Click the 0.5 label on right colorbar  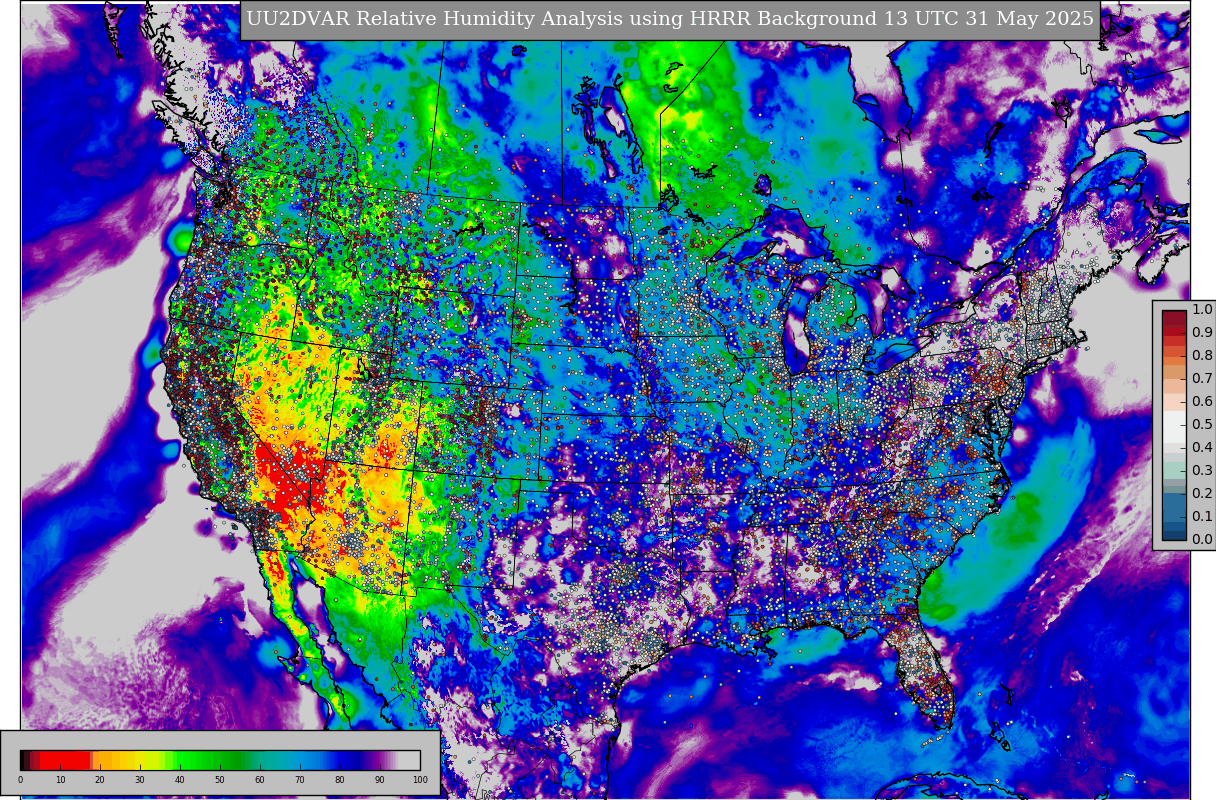[x=1202, y=424]
